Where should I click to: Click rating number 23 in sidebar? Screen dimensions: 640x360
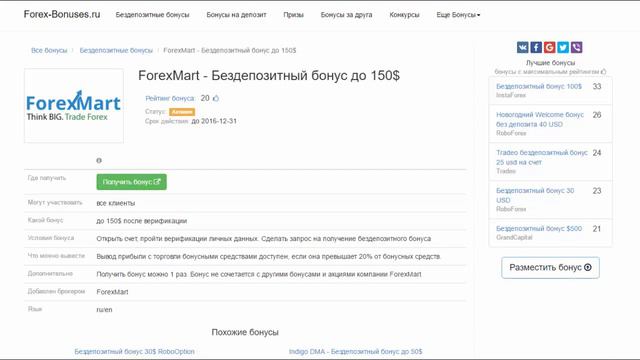(597, 191)
